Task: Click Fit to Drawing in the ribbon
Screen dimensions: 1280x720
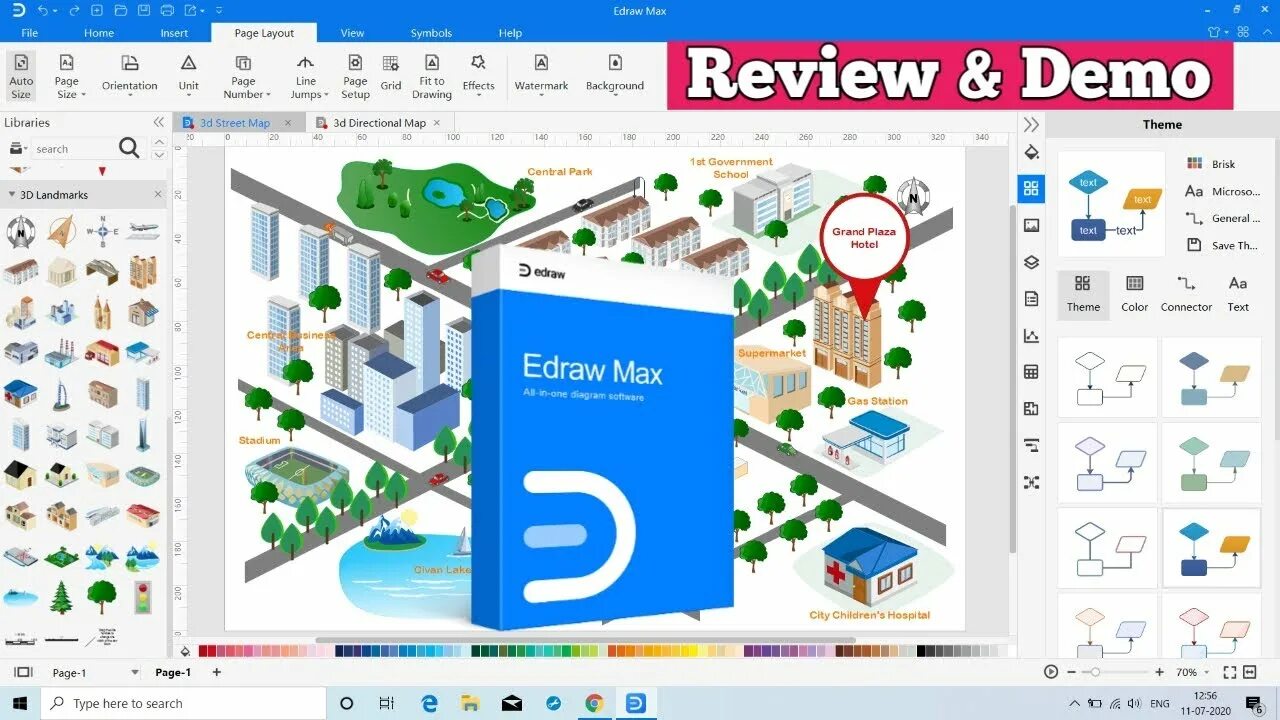Action: (x=432, y=76)
